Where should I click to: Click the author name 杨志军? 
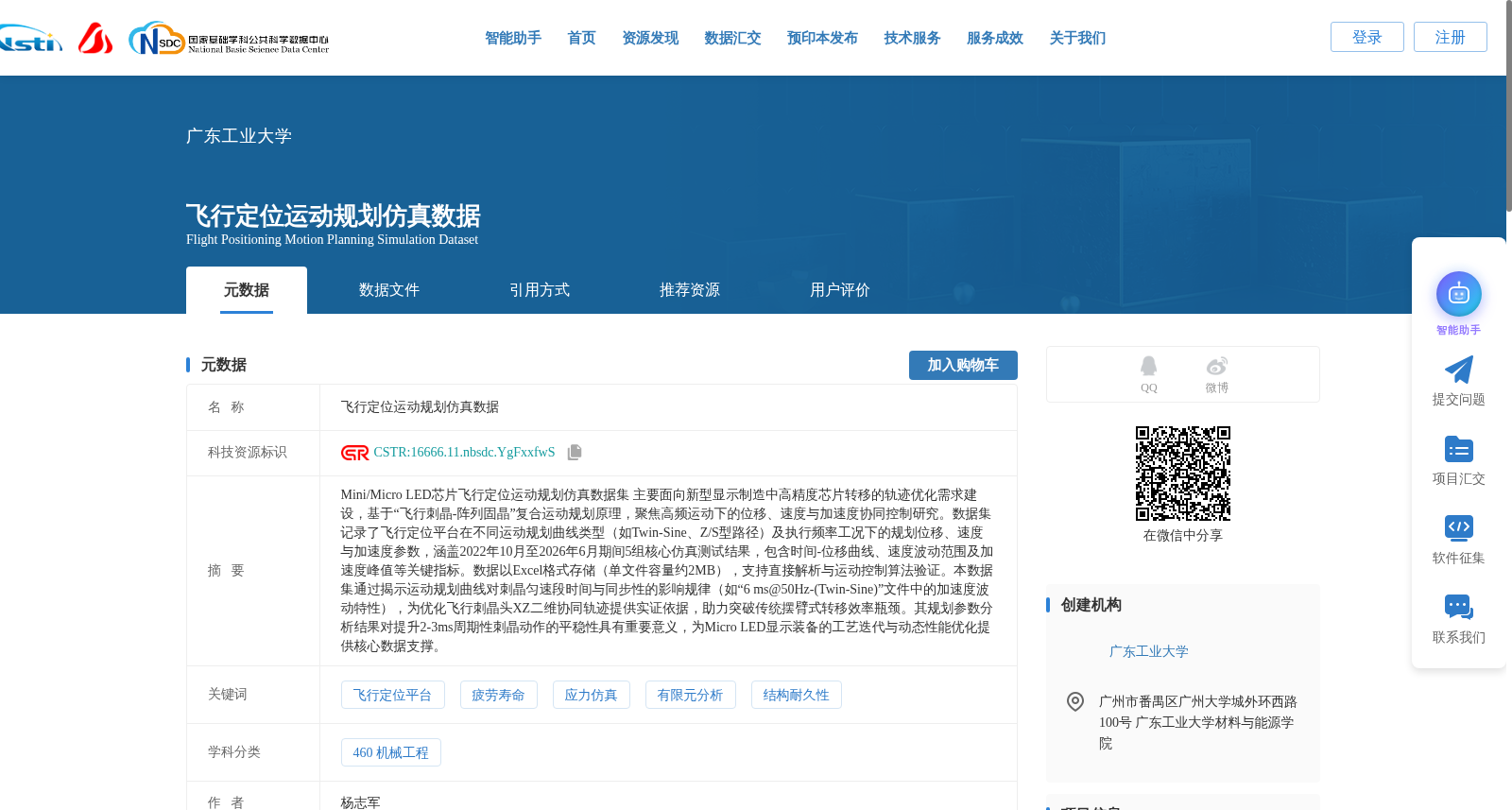tap(360, 802)
